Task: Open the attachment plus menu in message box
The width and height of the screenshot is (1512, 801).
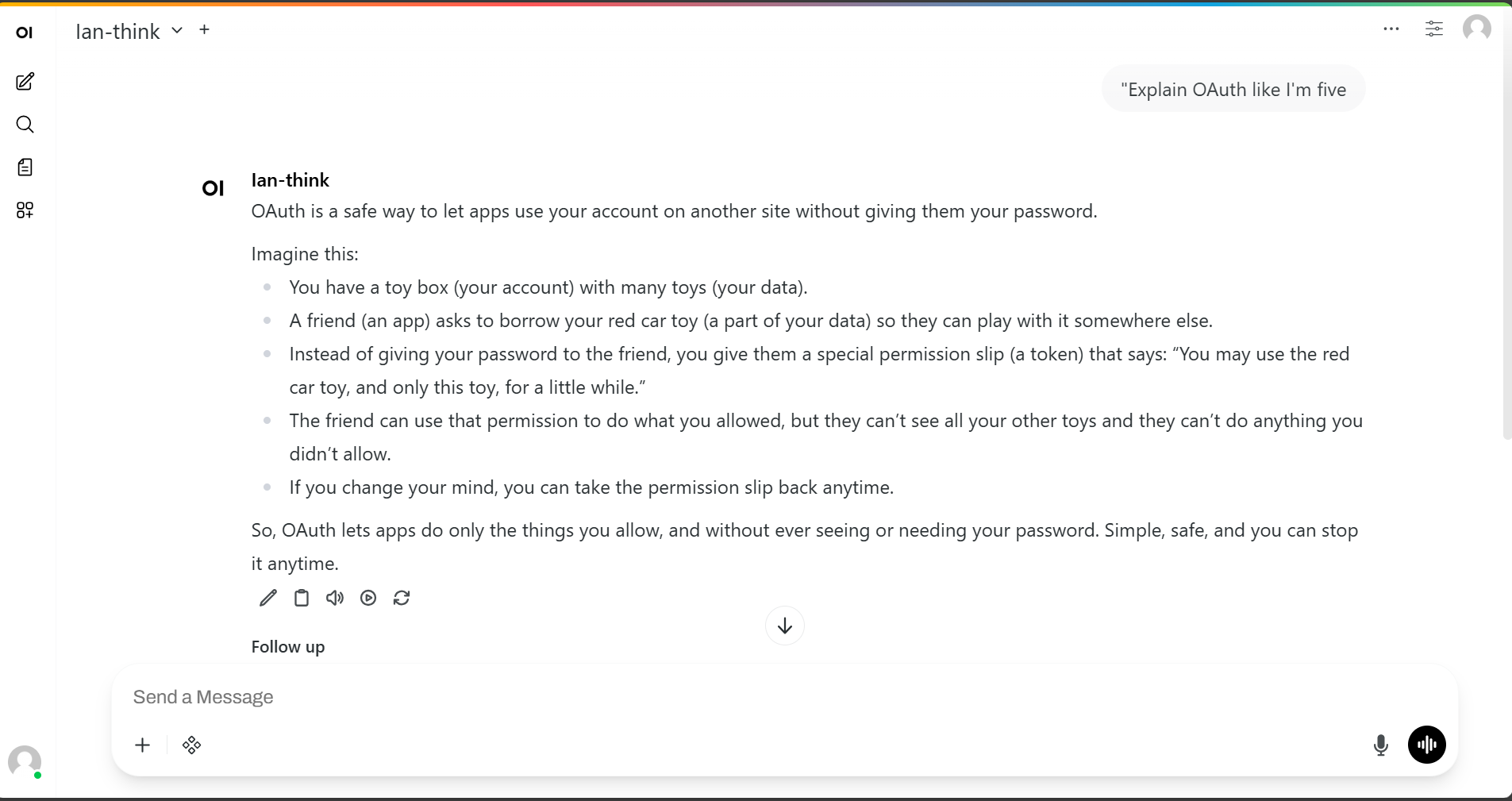Action: [143, 745]
